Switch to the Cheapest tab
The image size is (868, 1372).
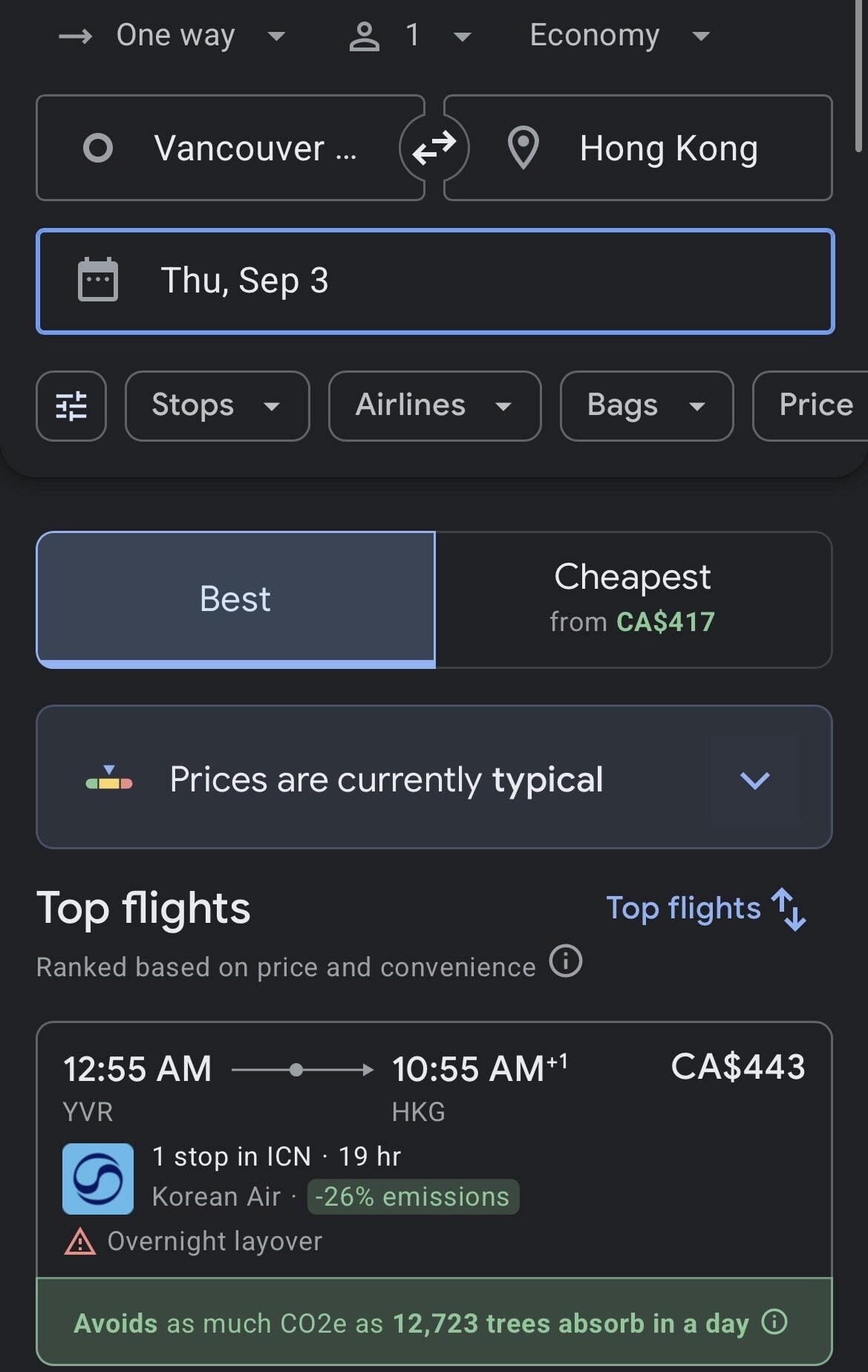[x=633, y=599]
